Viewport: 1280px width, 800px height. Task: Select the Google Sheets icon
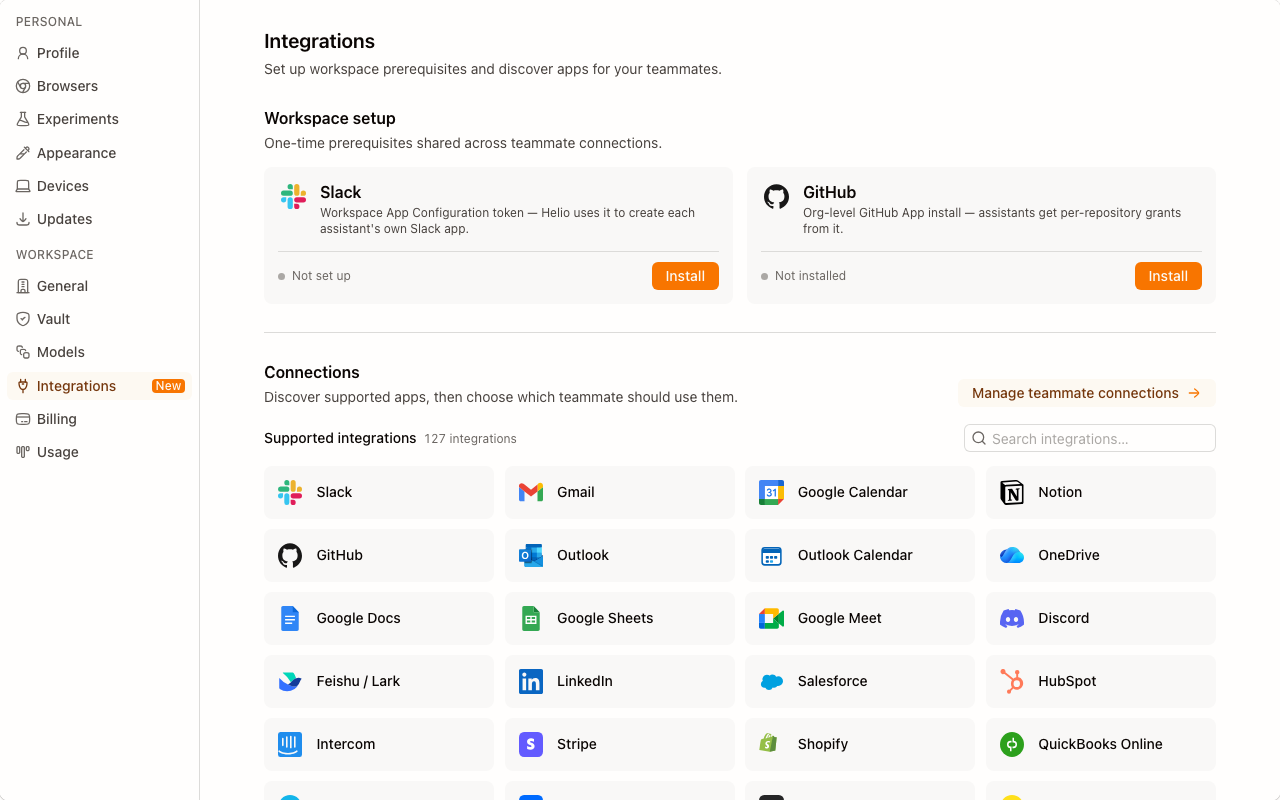click(x=531, y=618)
